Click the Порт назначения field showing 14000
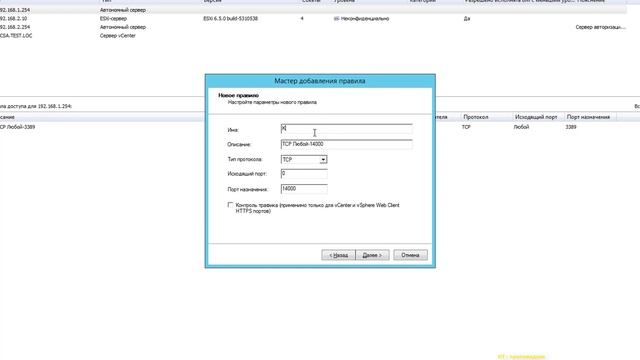Screen dimensions: 640x360 [304, 189]
